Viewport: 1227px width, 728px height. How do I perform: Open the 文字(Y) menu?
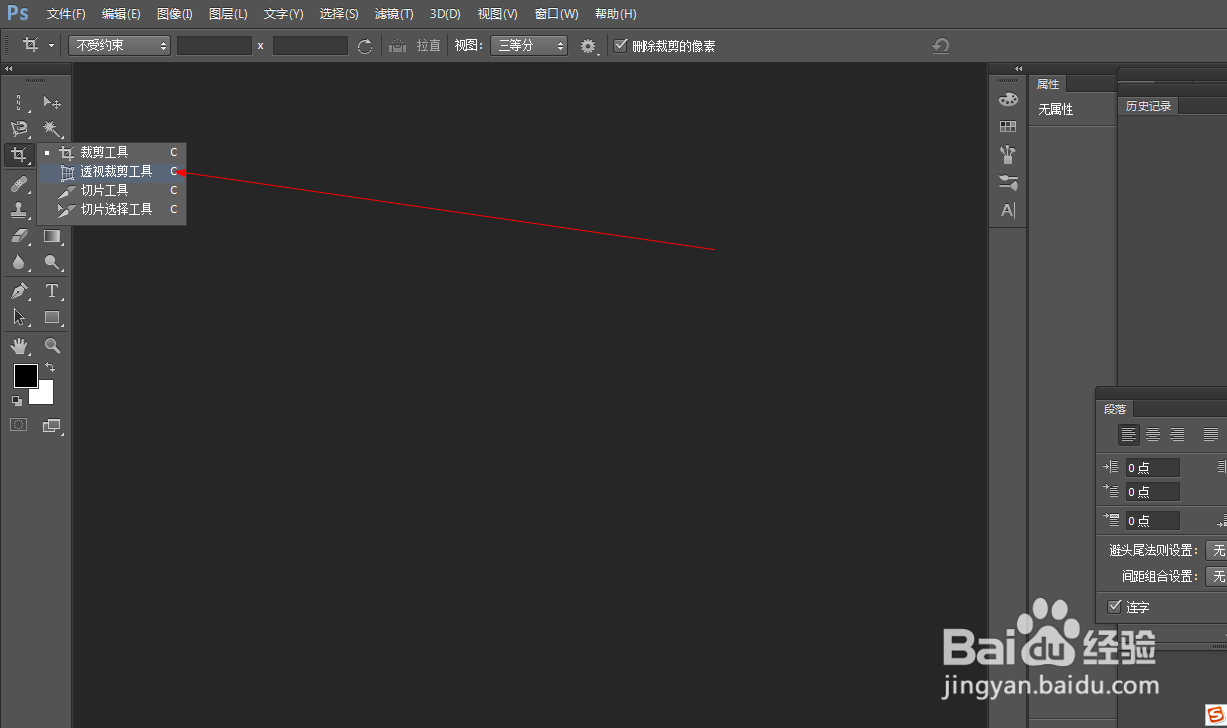point(283,14)
